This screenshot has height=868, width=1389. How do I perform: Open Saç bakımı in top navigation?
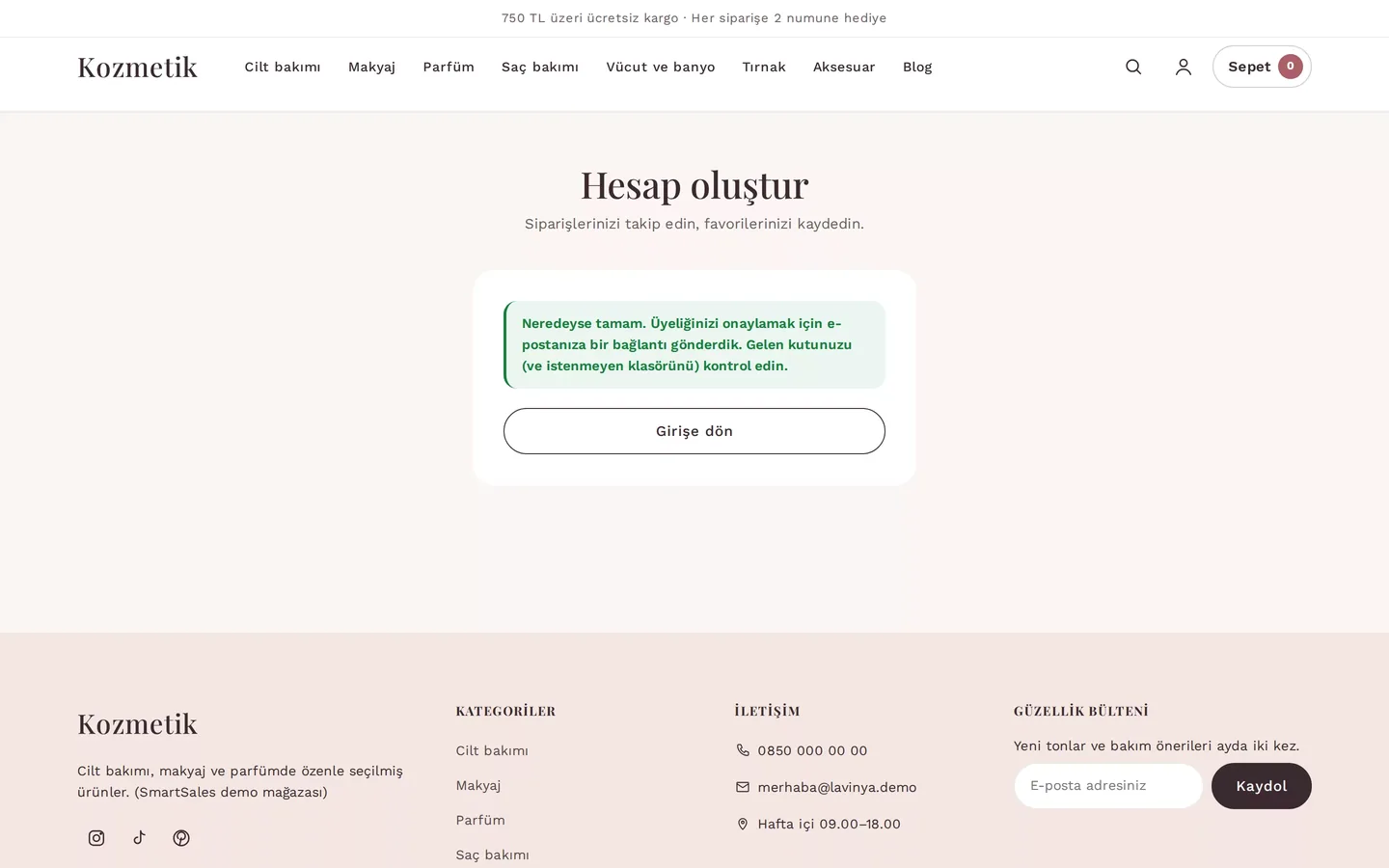pyautogui.click(x=540, y=67)
